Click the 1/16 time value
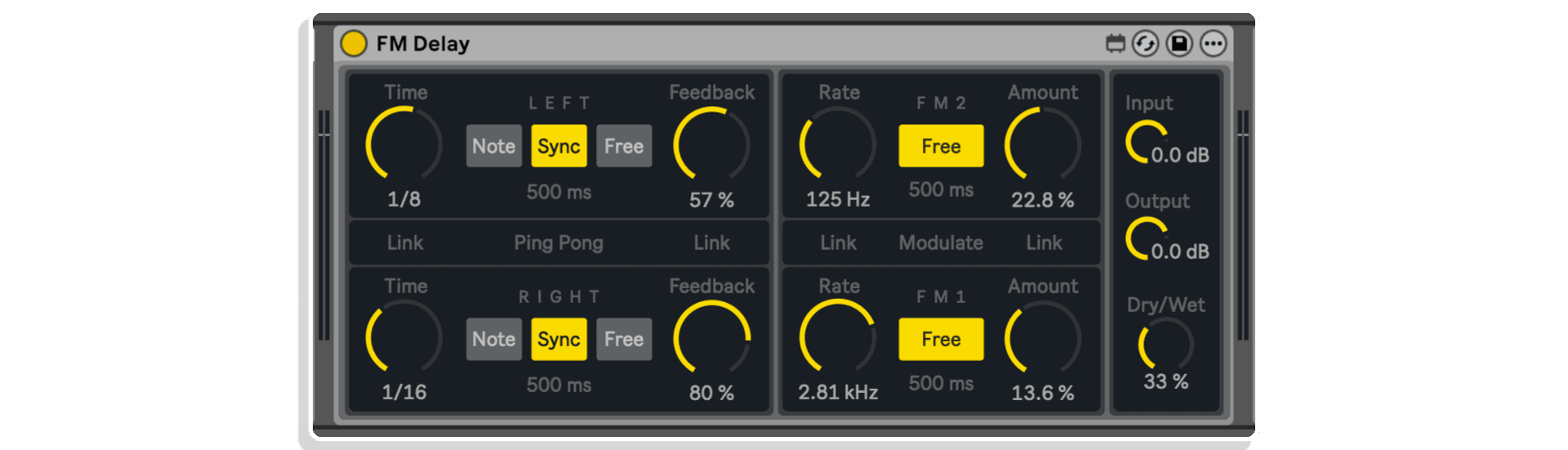Screen dimensions: 1568x450 tap(404, 392)
